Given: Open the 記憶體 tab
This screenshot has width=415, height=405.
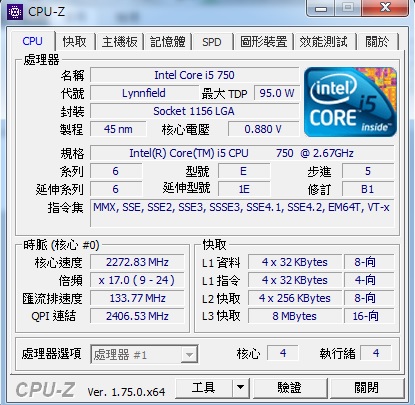Looking at the screenshot, I should (x=168, y=42).
